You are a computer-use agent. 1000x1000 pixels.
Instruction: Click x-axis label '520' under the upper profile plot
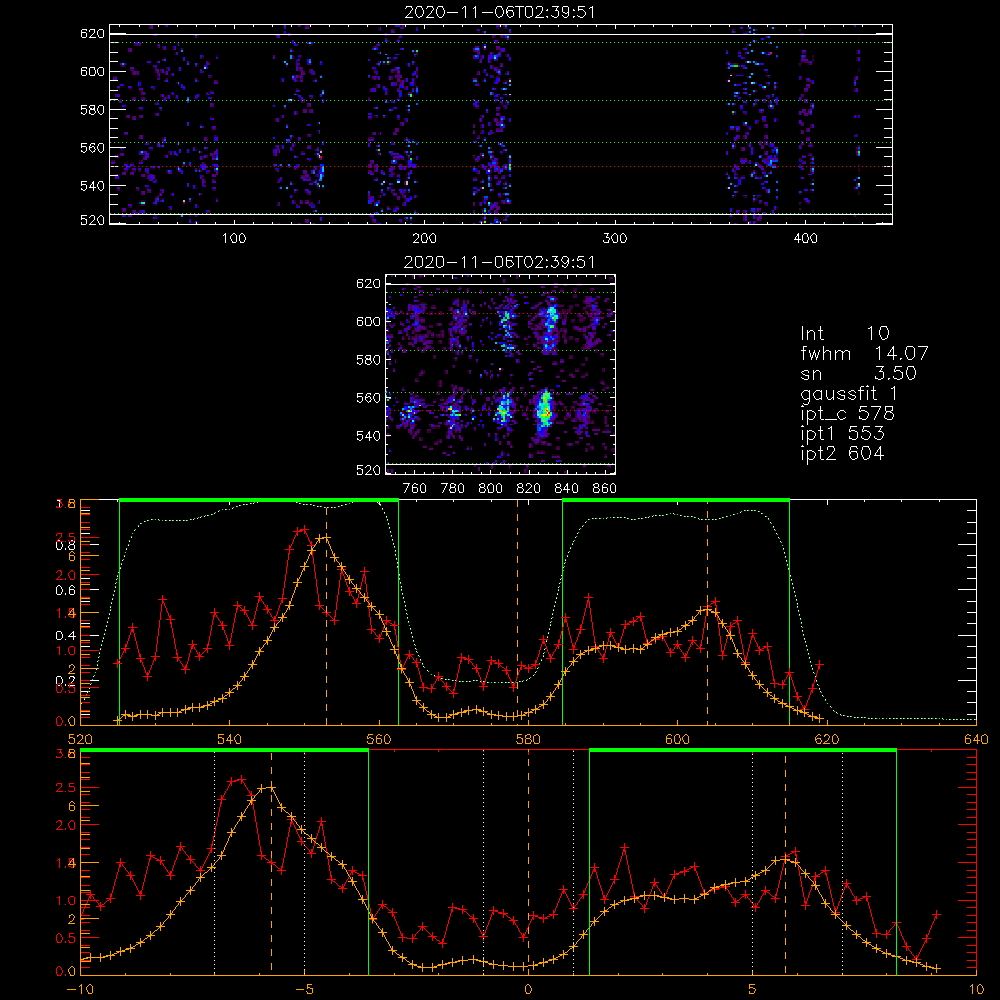(x=80, y=739)
